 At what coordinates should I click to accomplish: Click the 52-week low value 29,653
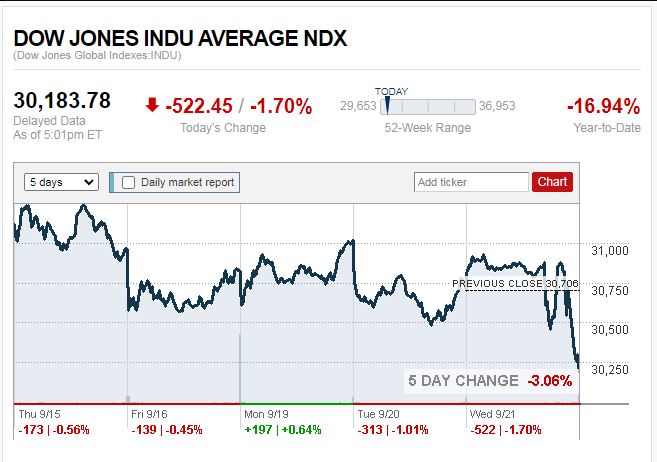(x=358, y=106)
